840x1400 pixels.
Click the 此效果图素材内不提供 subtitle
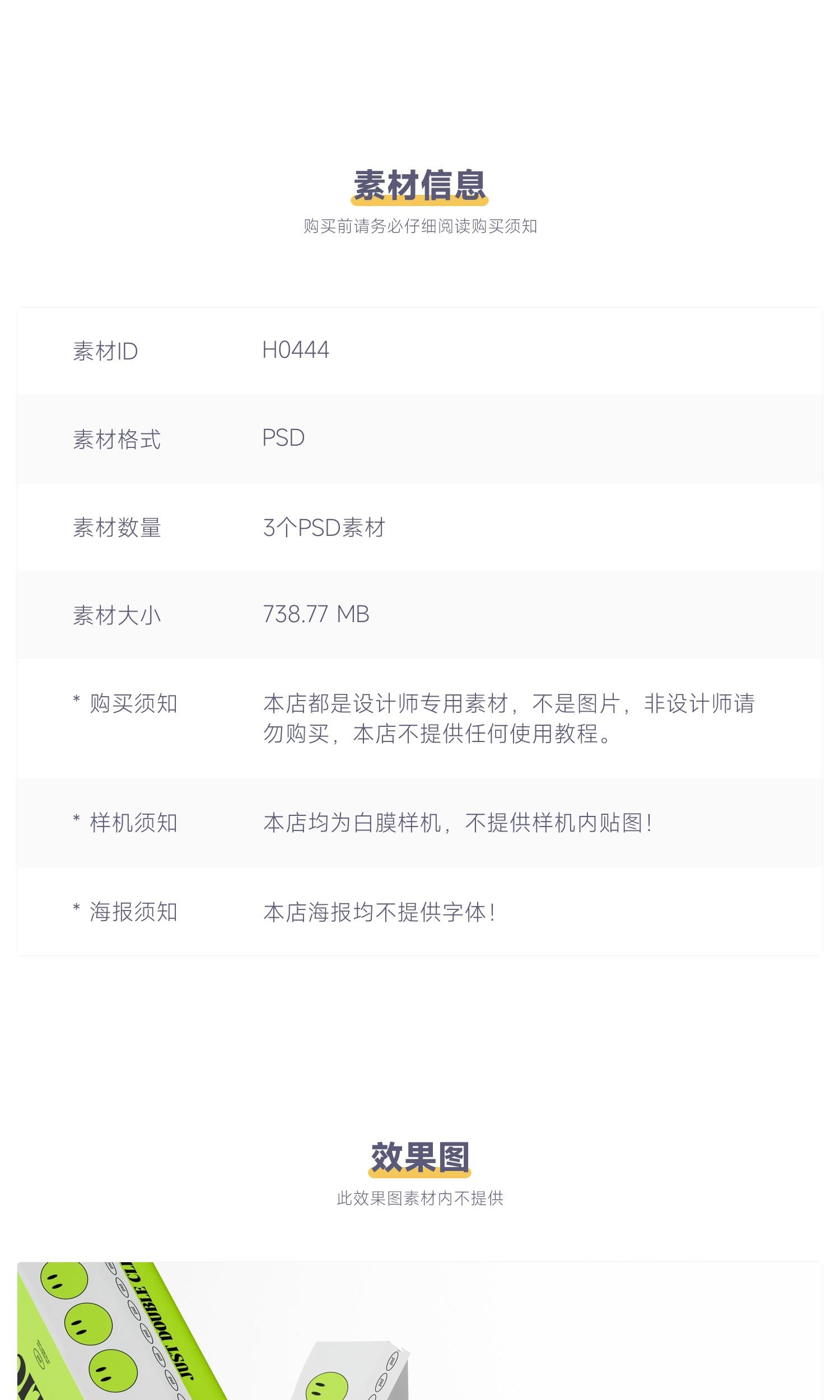420,1198
